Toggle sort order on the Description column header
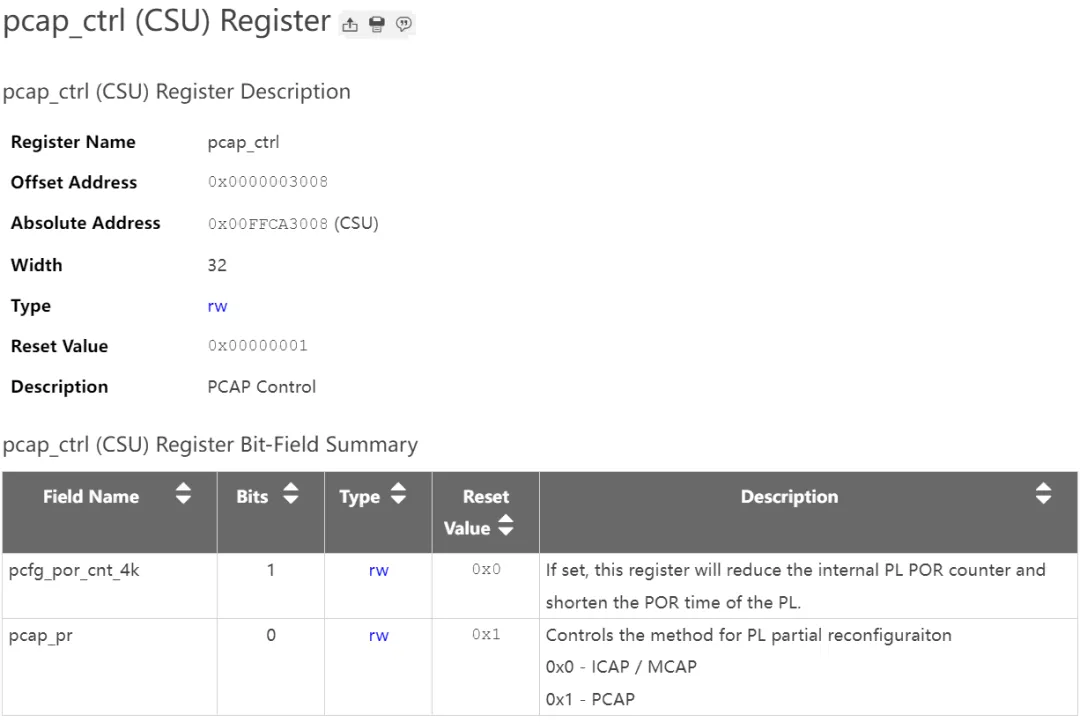 click(1043, 493)
